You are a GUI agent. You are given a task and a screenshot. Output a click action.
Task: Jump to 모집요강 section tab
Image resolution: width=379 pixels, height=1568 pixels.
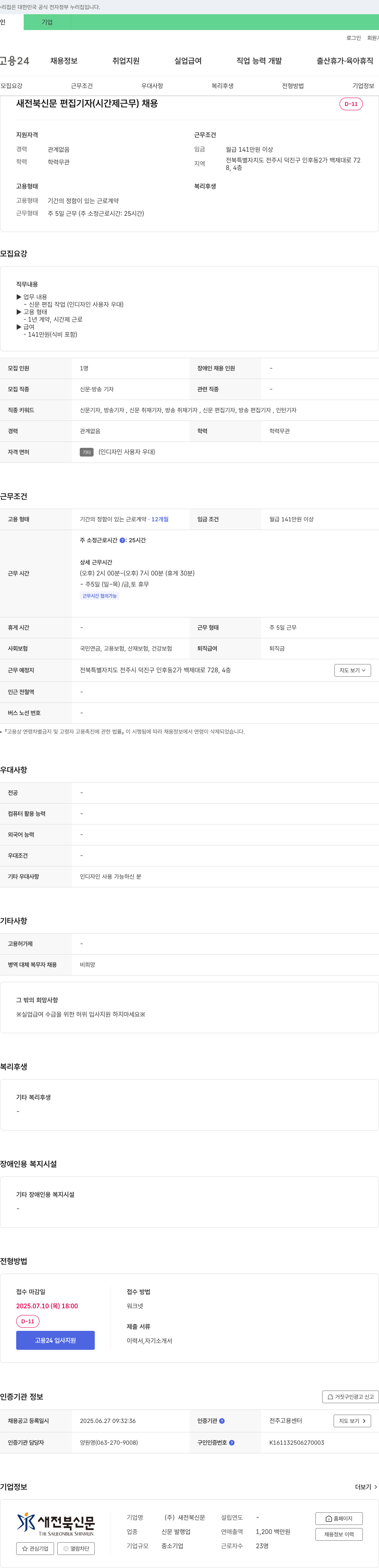pyautogui.click(x=11, y=86)
